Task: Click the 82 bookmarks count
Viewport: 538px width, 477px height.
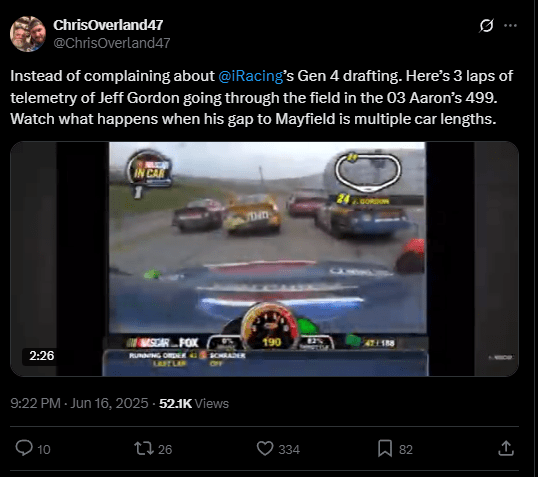Action: 406,450
